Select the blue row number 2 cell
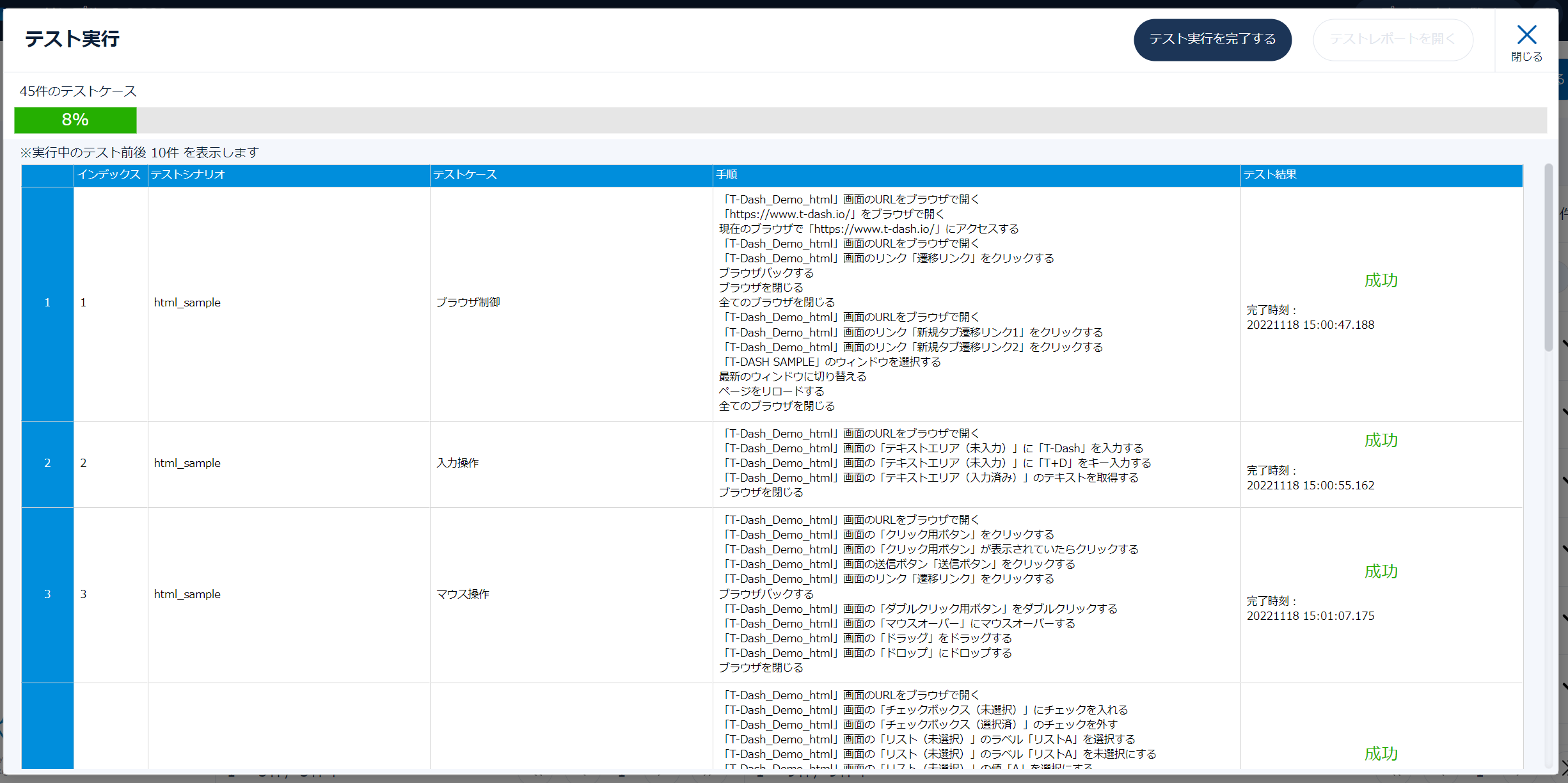This screenshot has width=1568, height=783. (47, 463)
